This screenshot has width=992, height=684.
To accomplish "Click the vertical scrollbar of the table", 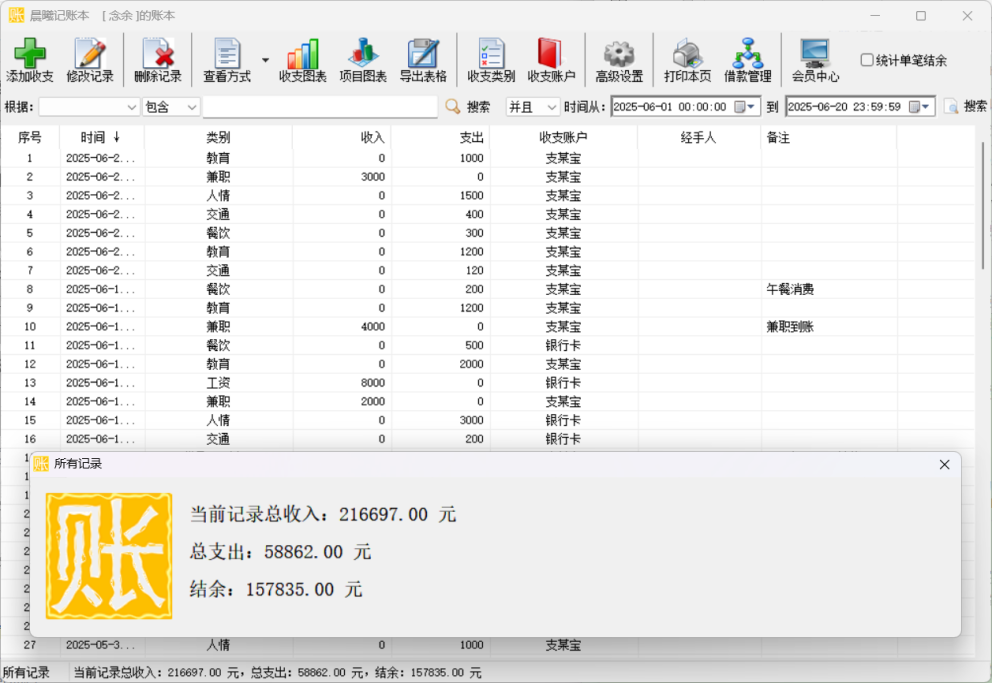I will (x=983, y=205).
